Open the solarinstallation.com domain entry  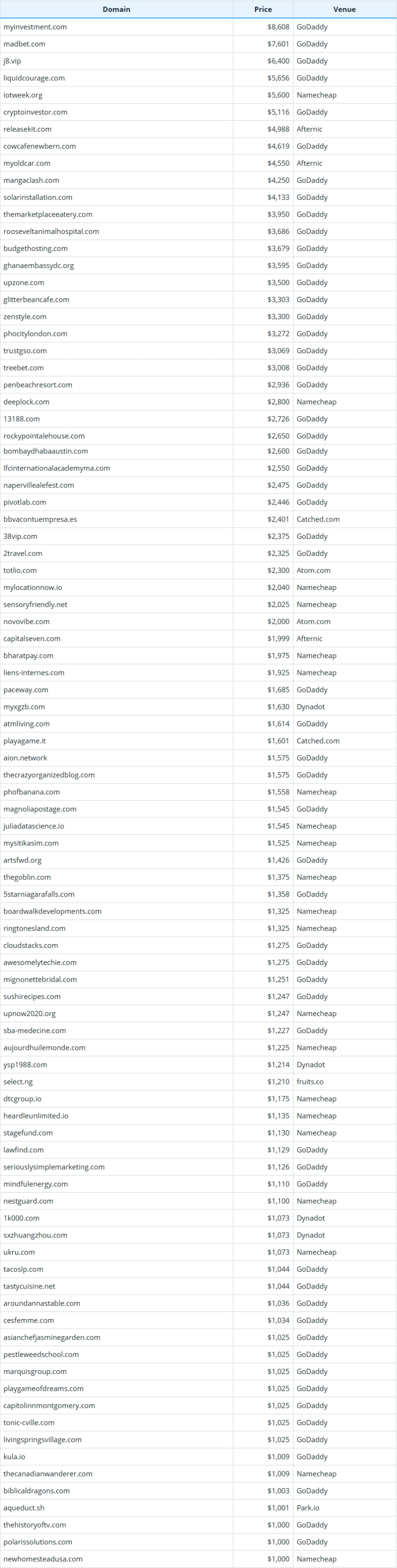(38, 197)
